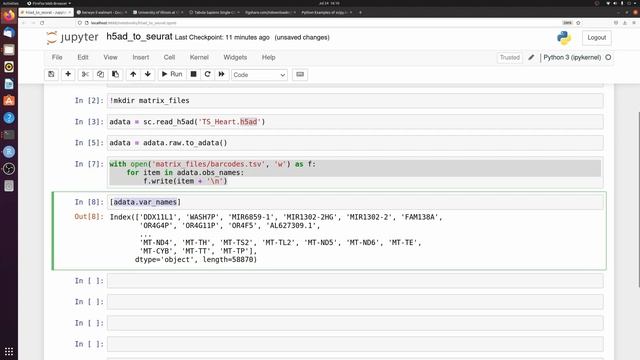This screenshot has width=640, height=360.
Task: Click the first empty cell below Out[8]
Action: [x=355, y=281]
